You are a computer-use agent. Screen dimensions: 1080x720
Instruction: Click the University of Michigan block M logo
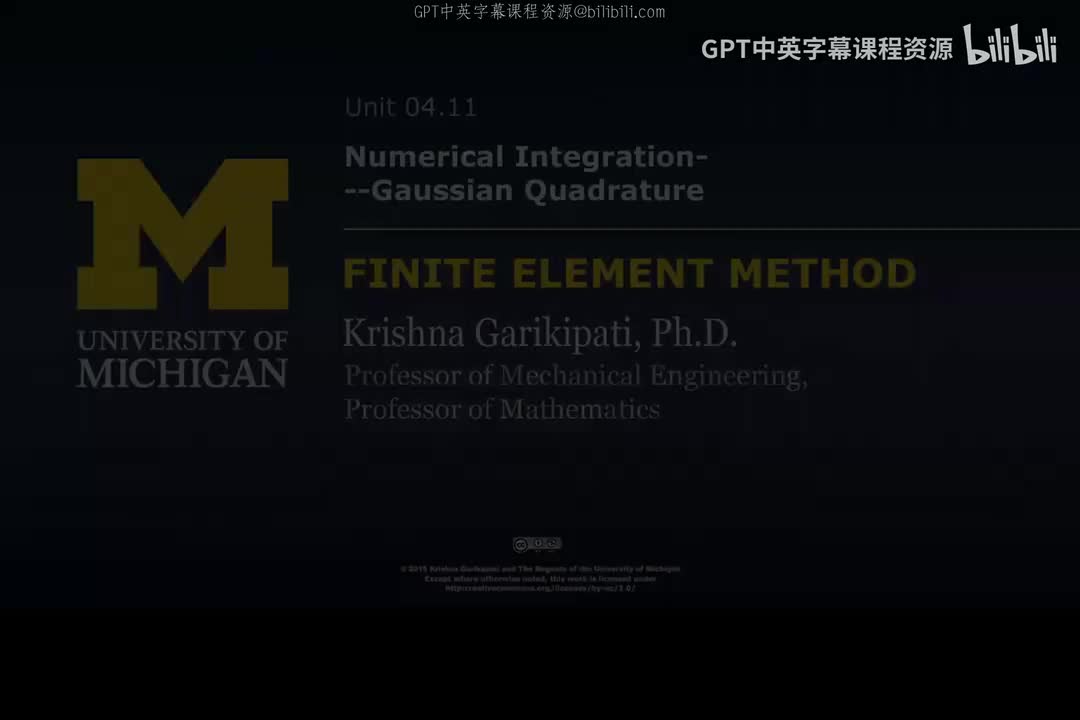183,234
